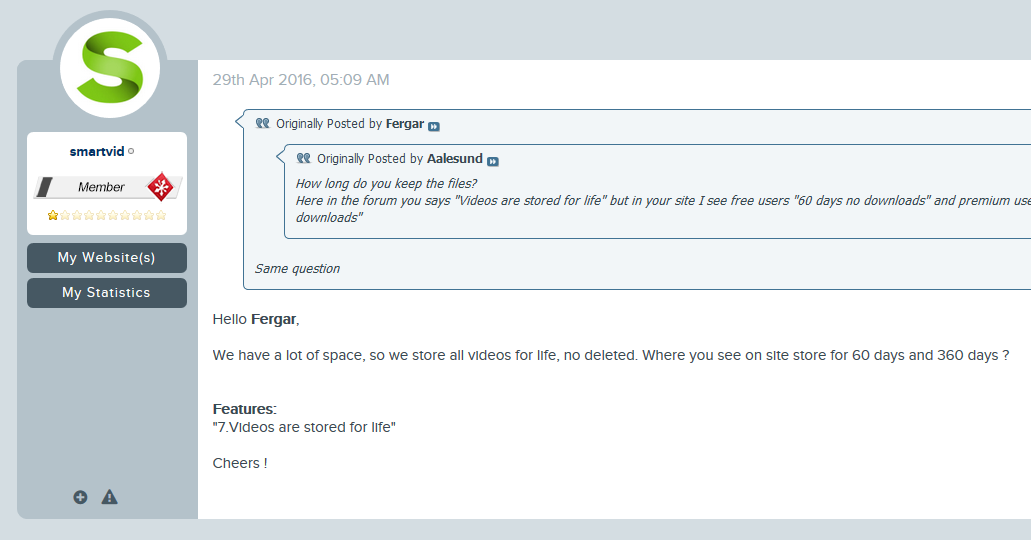Open smartvid's username profile link
The width and height of the screenshot is (1031, 540).
(x=97, y=151)
